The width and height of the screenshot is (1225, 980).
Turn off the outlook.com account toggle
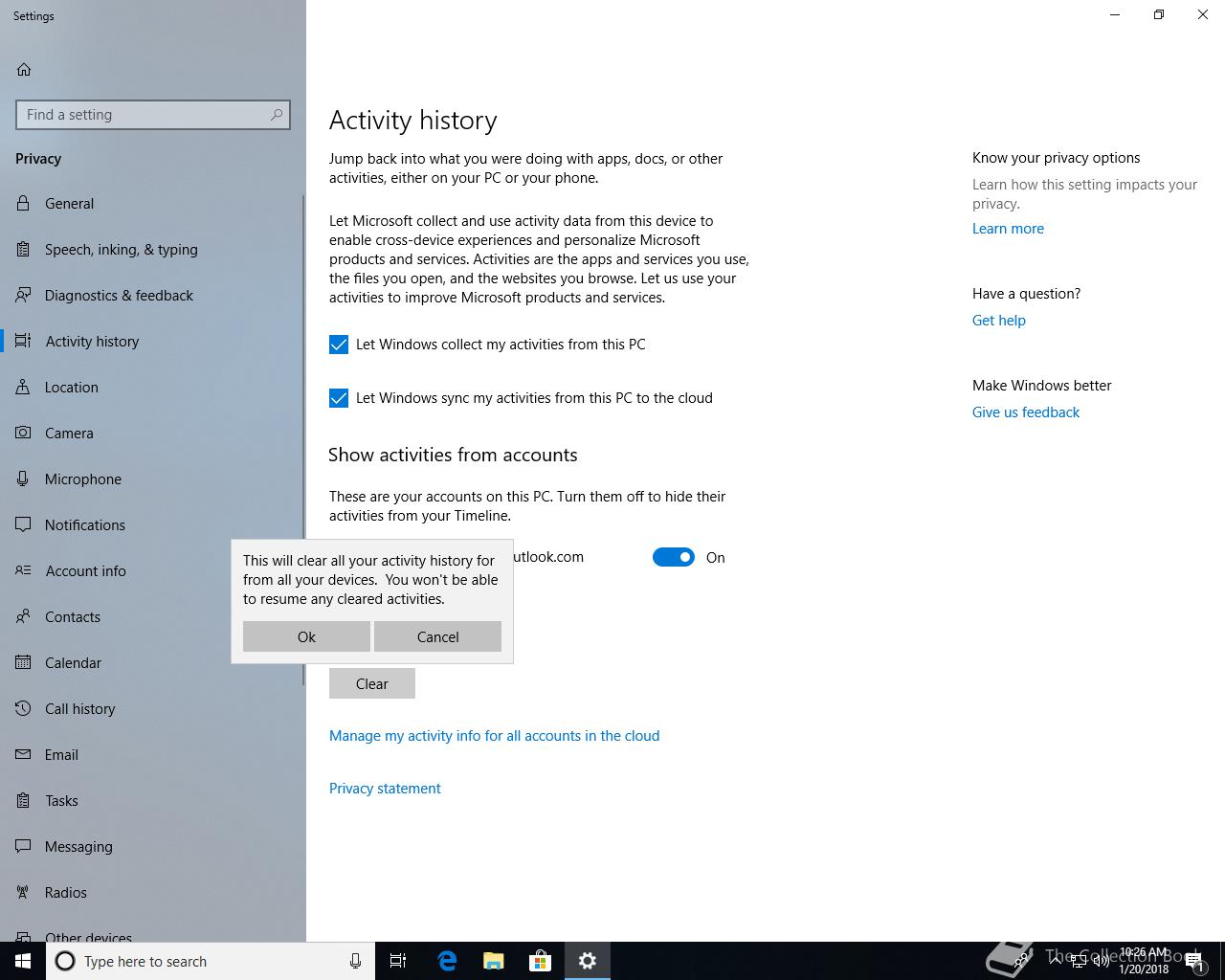tap(674, 557)
